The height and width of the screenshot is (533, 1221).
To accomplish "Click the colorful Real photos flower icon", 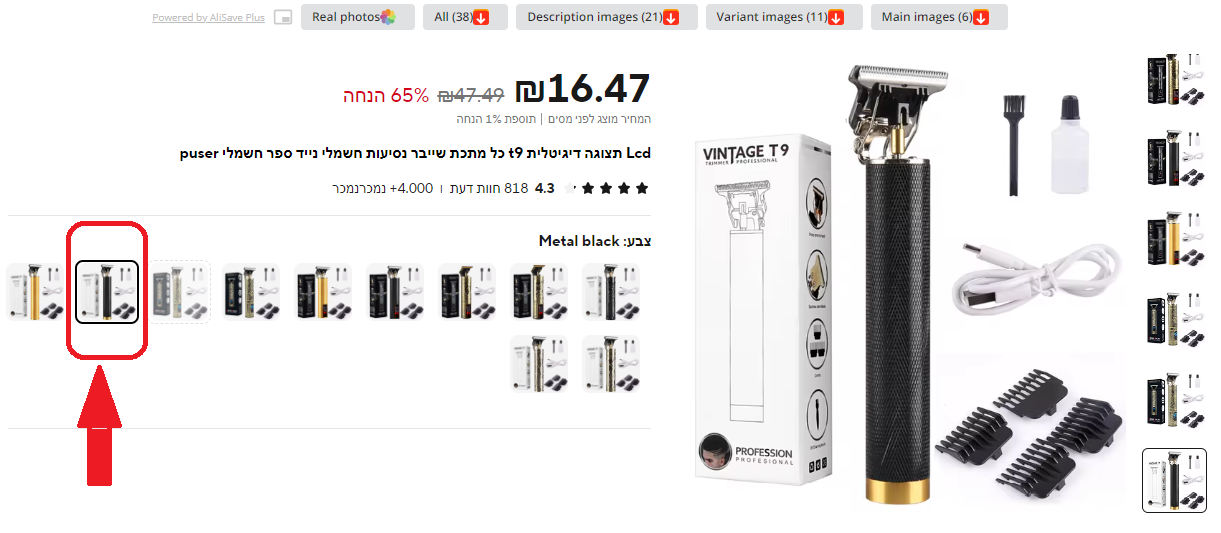I will [x=388, y=17].
